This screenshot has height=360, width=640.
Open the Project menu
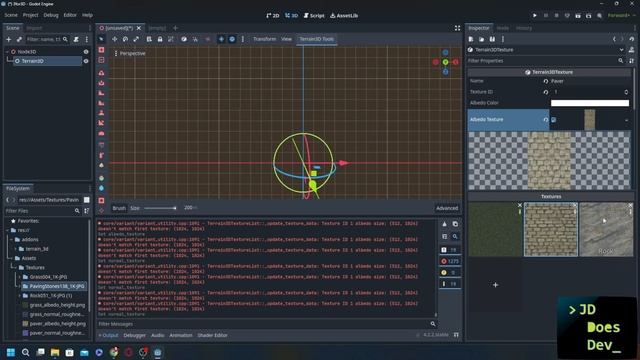[x=31, y=15]
